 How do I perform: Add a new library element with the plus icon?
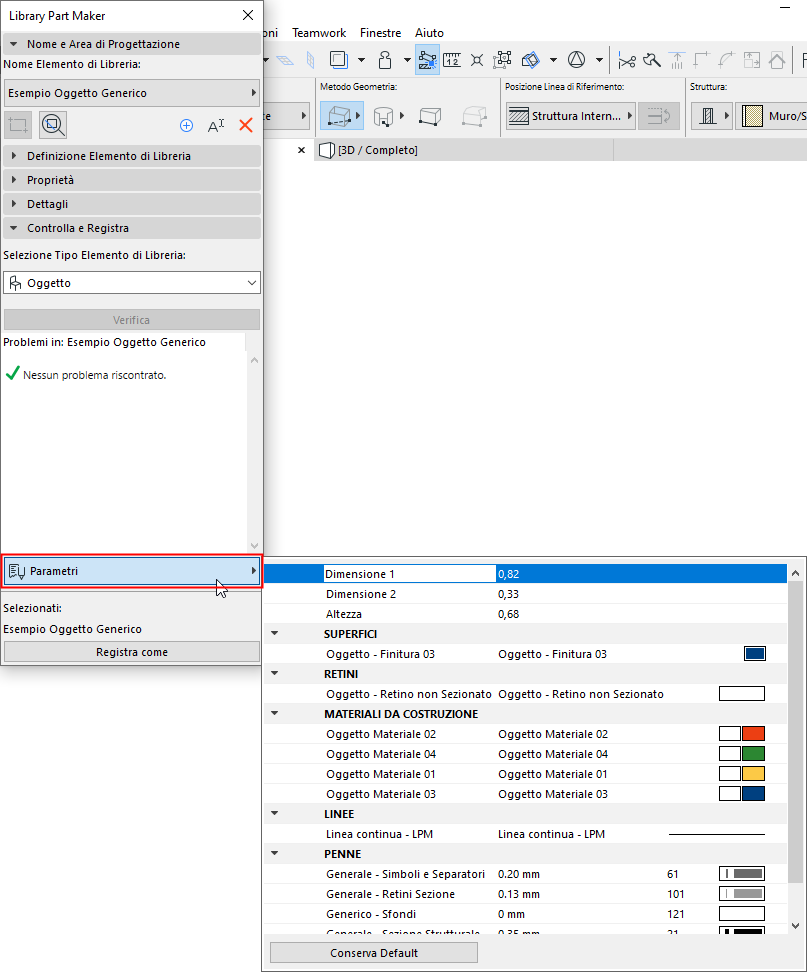click(186, 124)
